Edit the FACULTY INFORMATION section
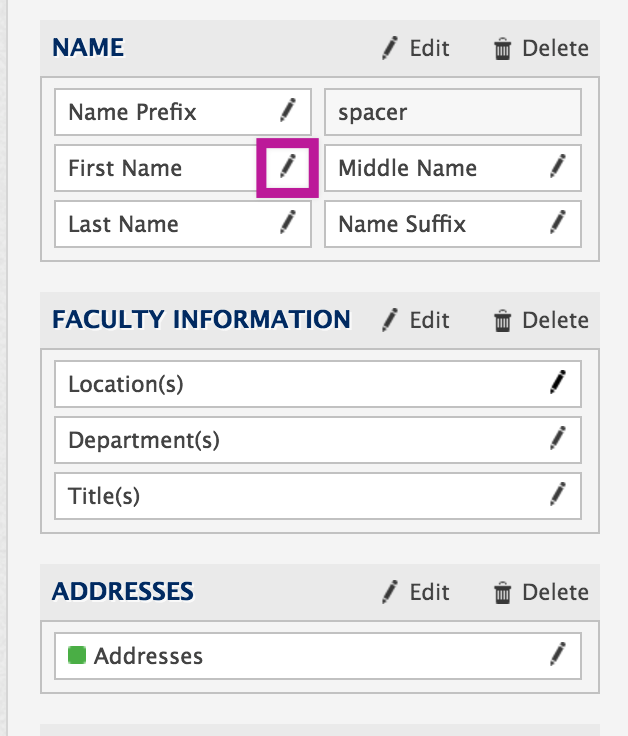 pos(415,320)
